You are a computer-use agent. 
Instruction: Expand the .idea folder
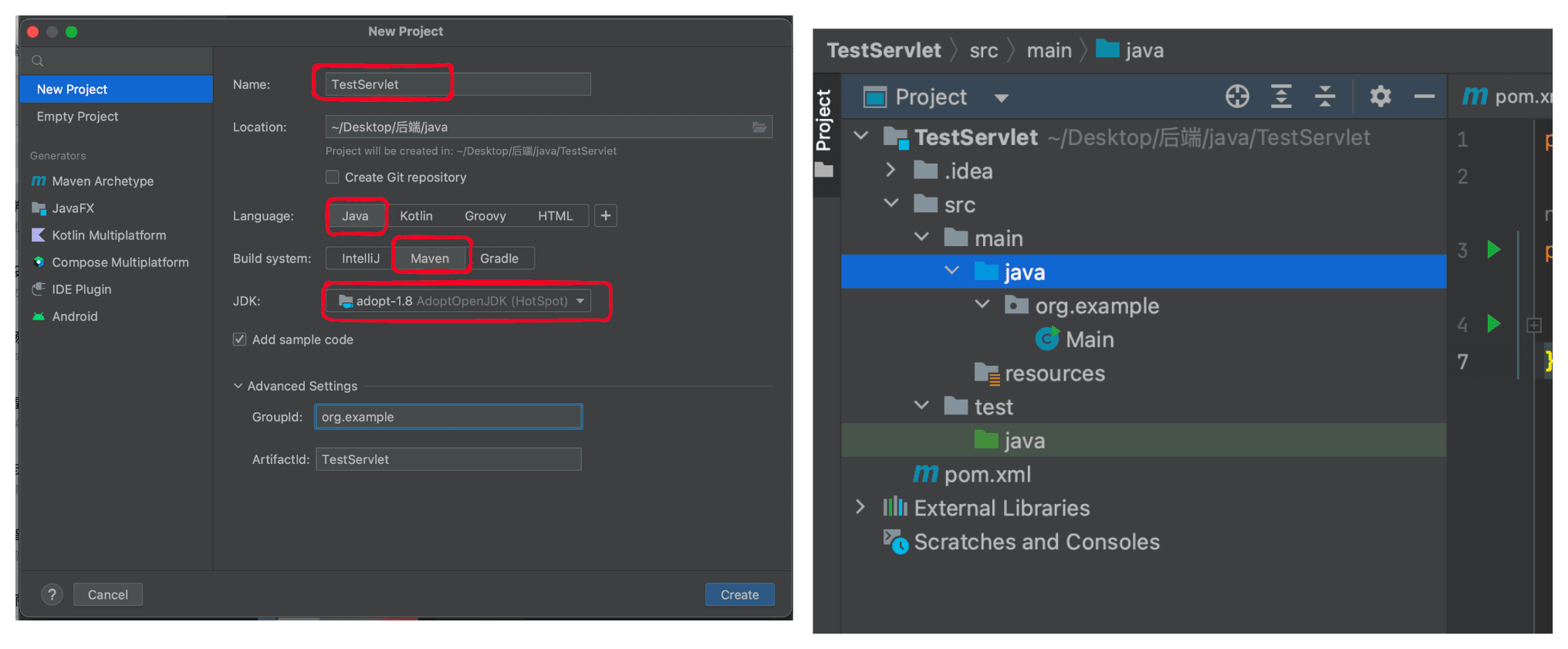pyautogui.click(x=891, y=170)
